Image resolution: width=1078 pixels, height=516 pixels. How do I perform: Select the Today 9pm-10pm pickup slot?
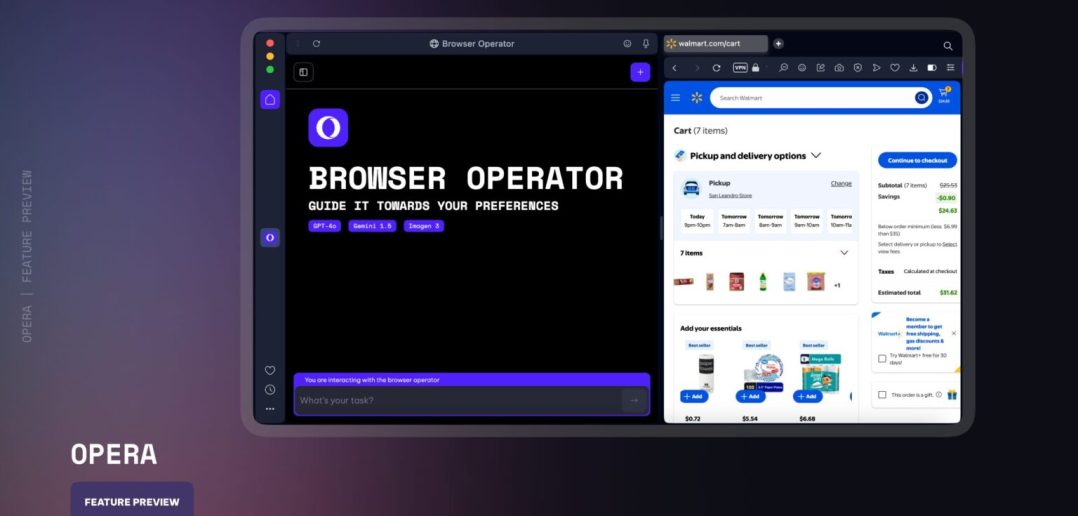coord(695,221)
